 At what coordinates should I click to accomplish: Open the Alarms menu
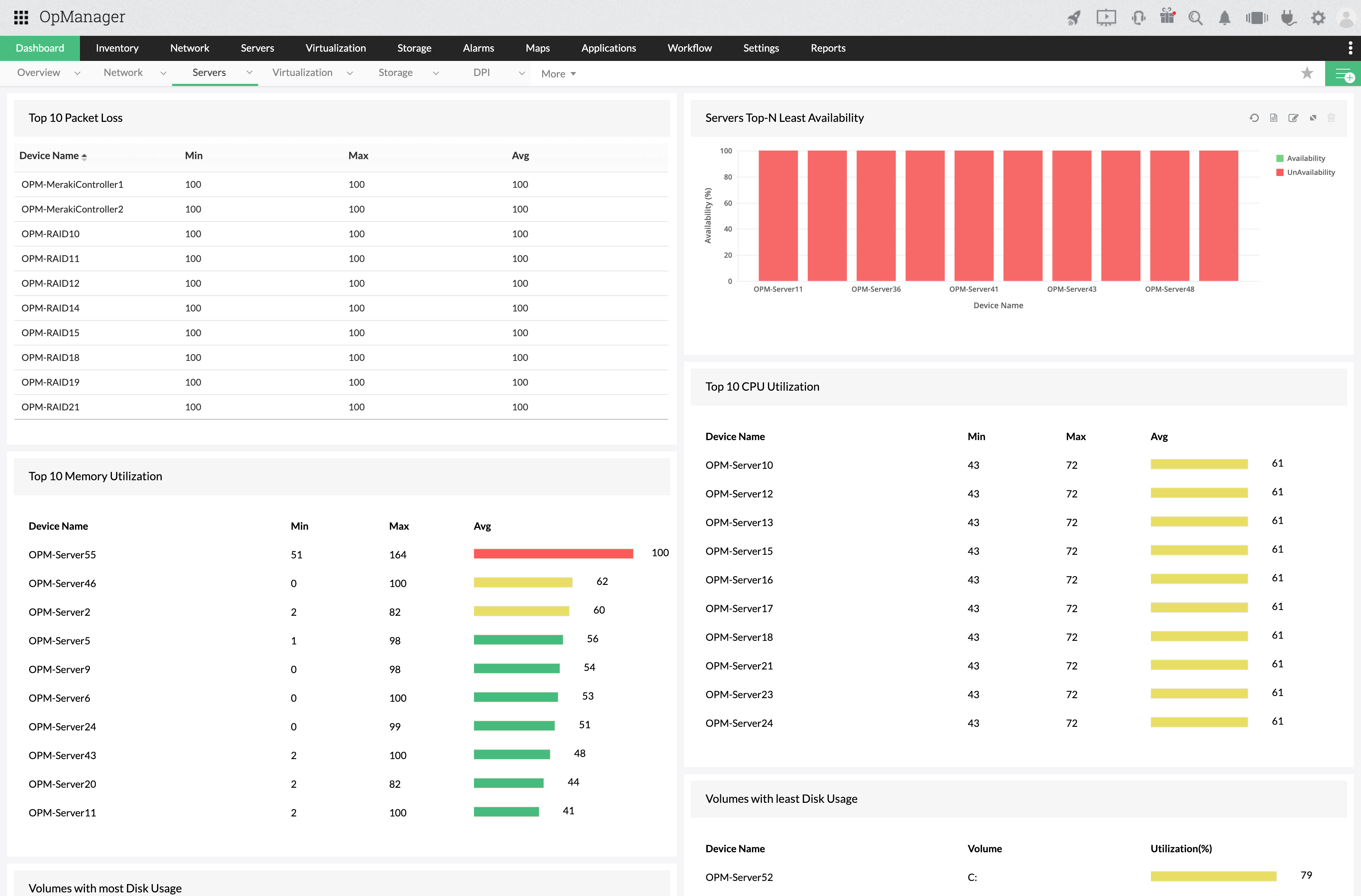478,48
